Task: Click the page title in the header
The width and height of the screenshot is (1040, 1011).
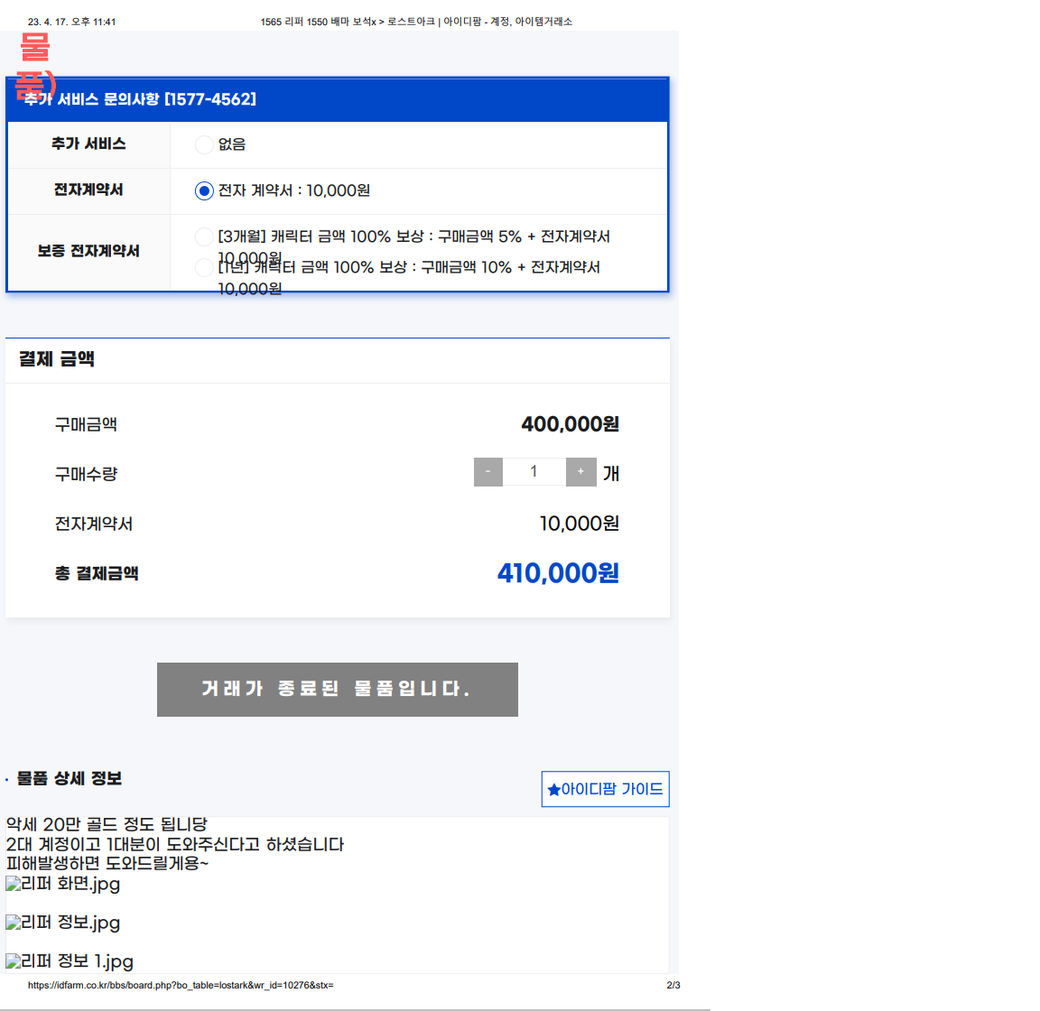Action: point(416,21)
